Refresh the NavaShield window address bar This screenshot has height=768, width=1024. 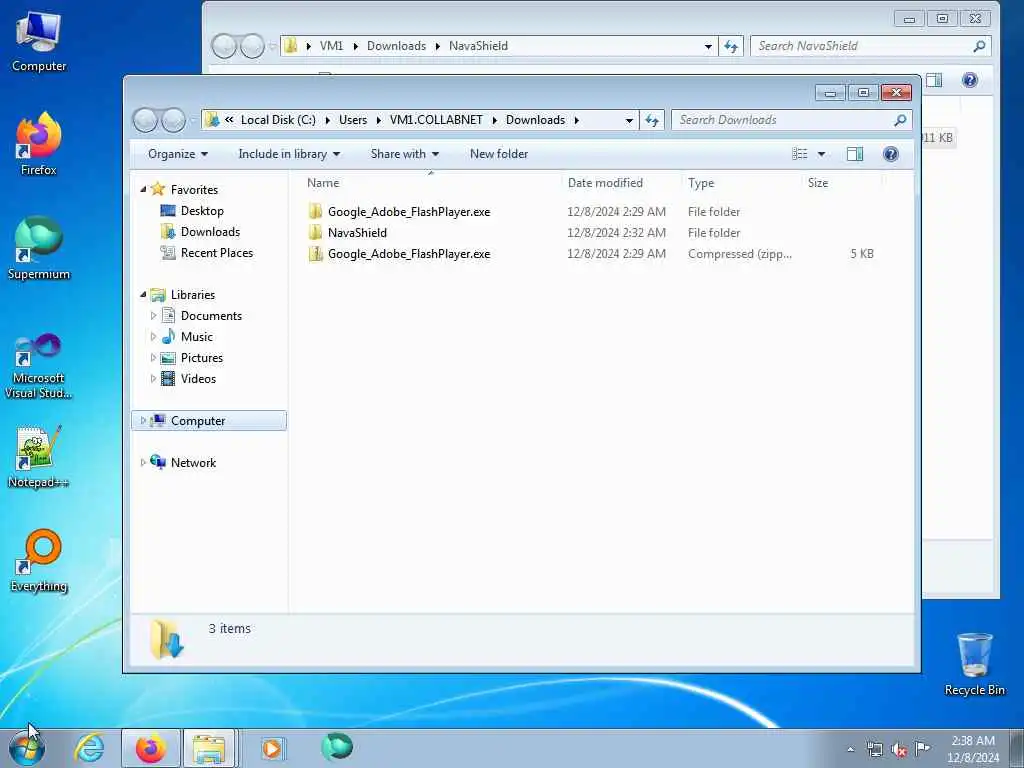[x=731, y=46]
